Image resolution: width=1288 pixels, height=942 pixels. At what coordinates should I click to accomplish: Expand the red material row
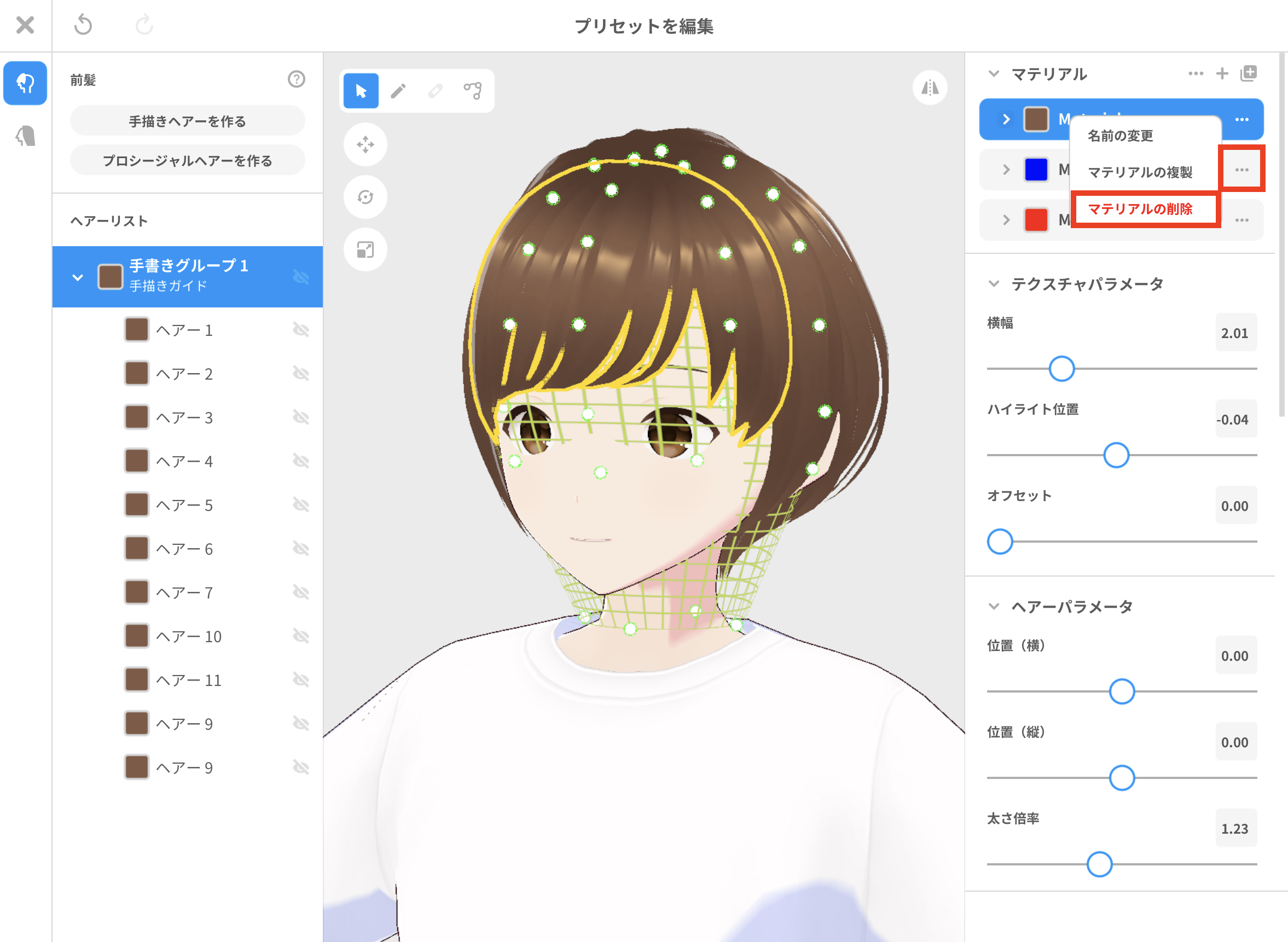click(1006, 219)
